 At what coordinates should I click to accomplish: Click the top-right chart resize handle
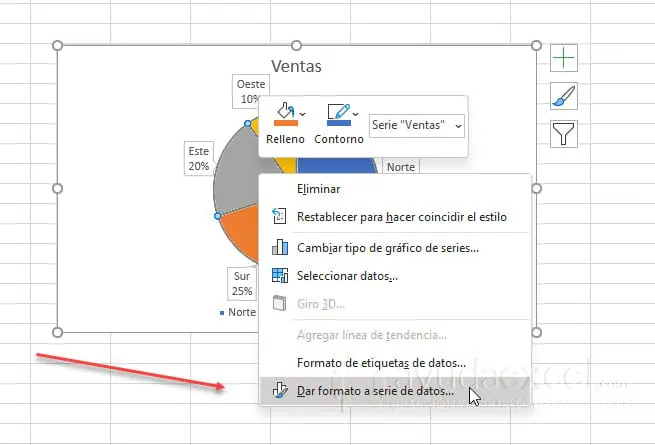tap(536, 45)
